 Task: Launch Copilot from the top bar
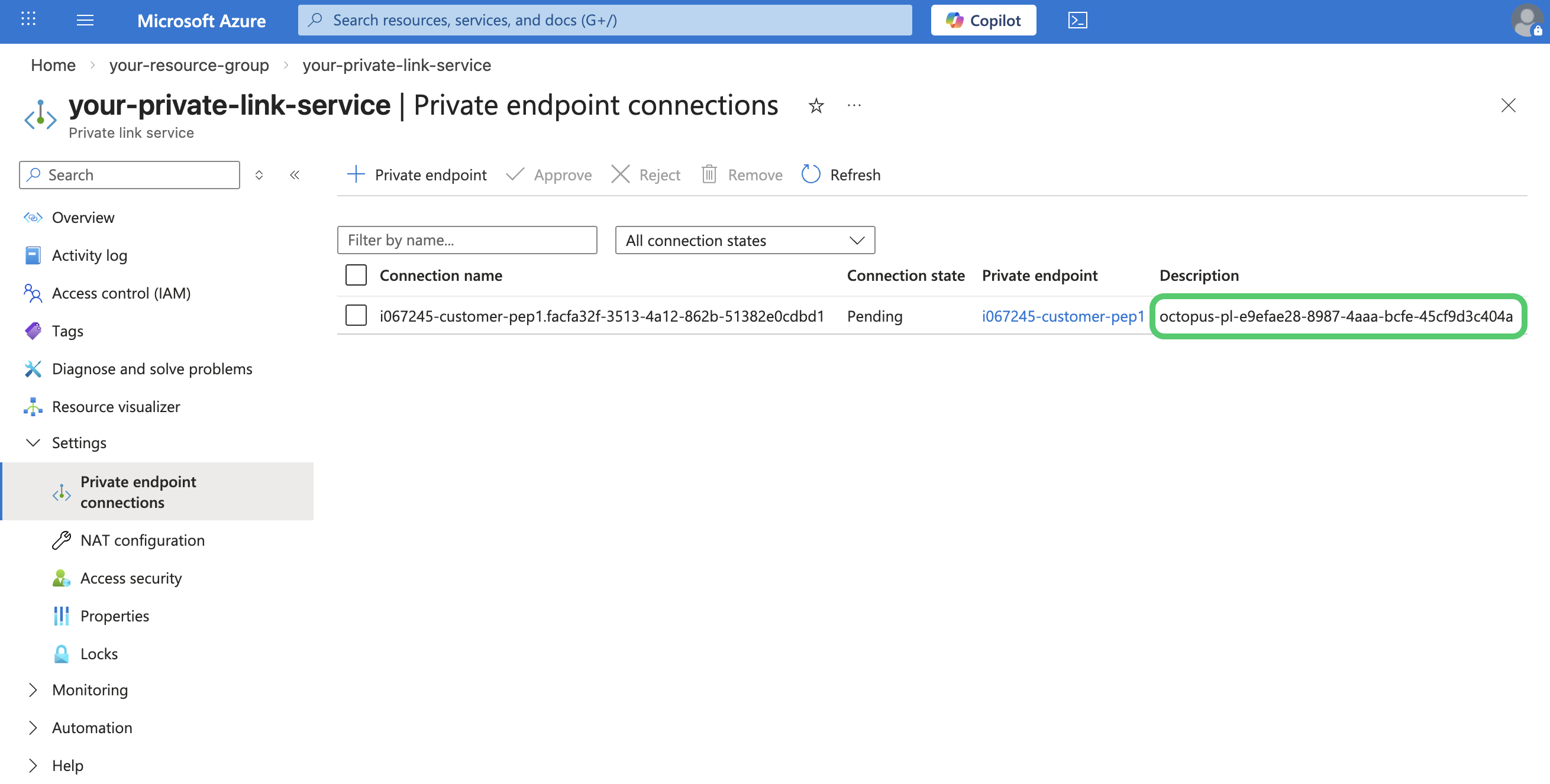coord(983,20)
